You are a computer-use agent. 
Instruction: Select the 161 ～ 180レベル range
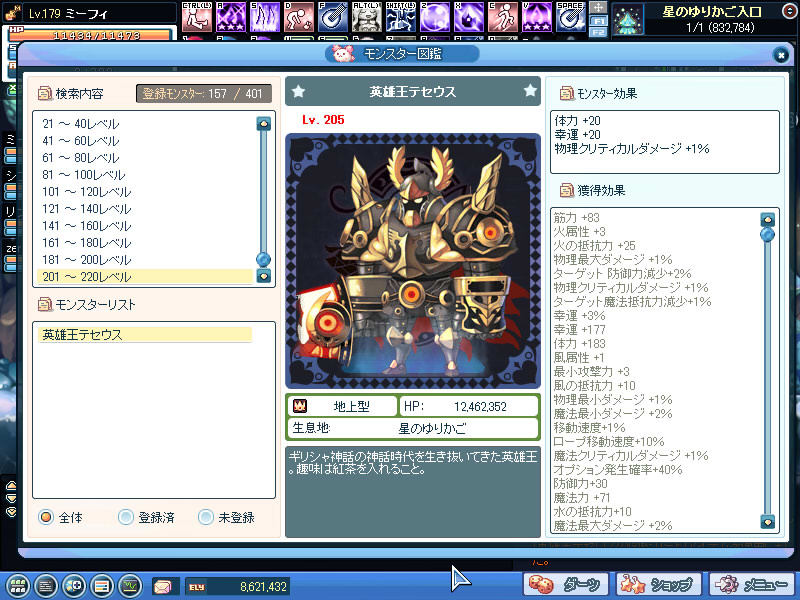tap(145, 243)
